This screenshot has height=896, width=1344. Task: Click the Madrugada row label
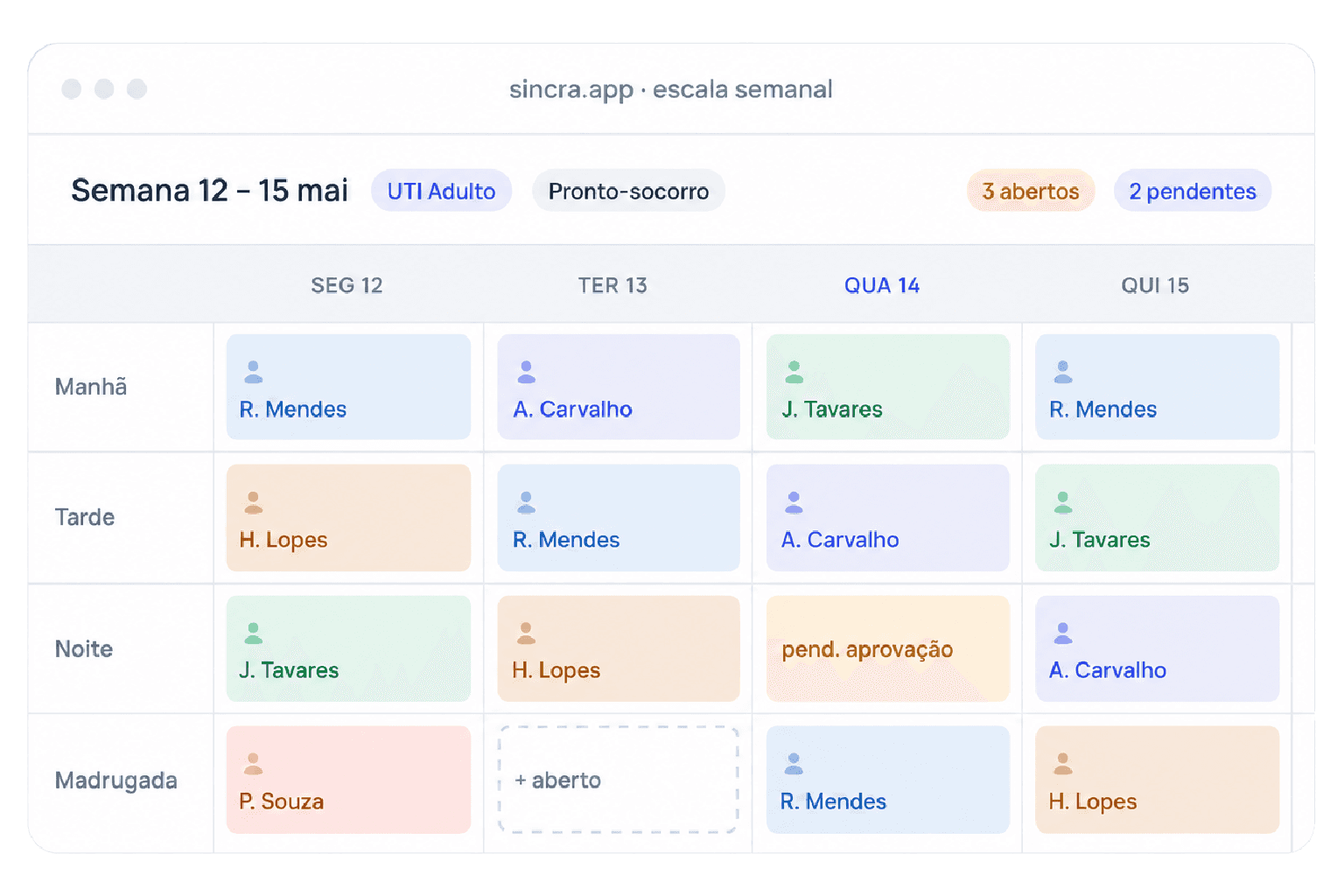tap(115, 780)
